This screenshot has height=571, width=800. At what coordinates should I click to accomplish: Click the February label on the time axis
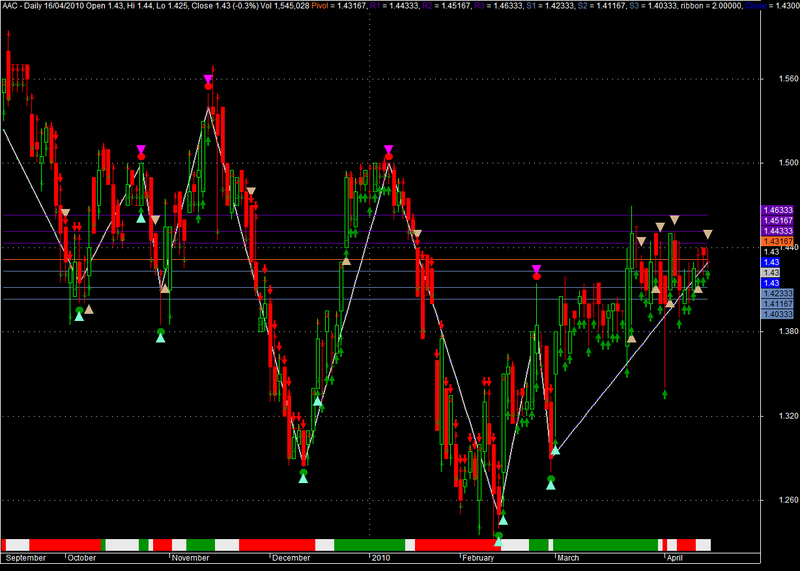point(478,558)
